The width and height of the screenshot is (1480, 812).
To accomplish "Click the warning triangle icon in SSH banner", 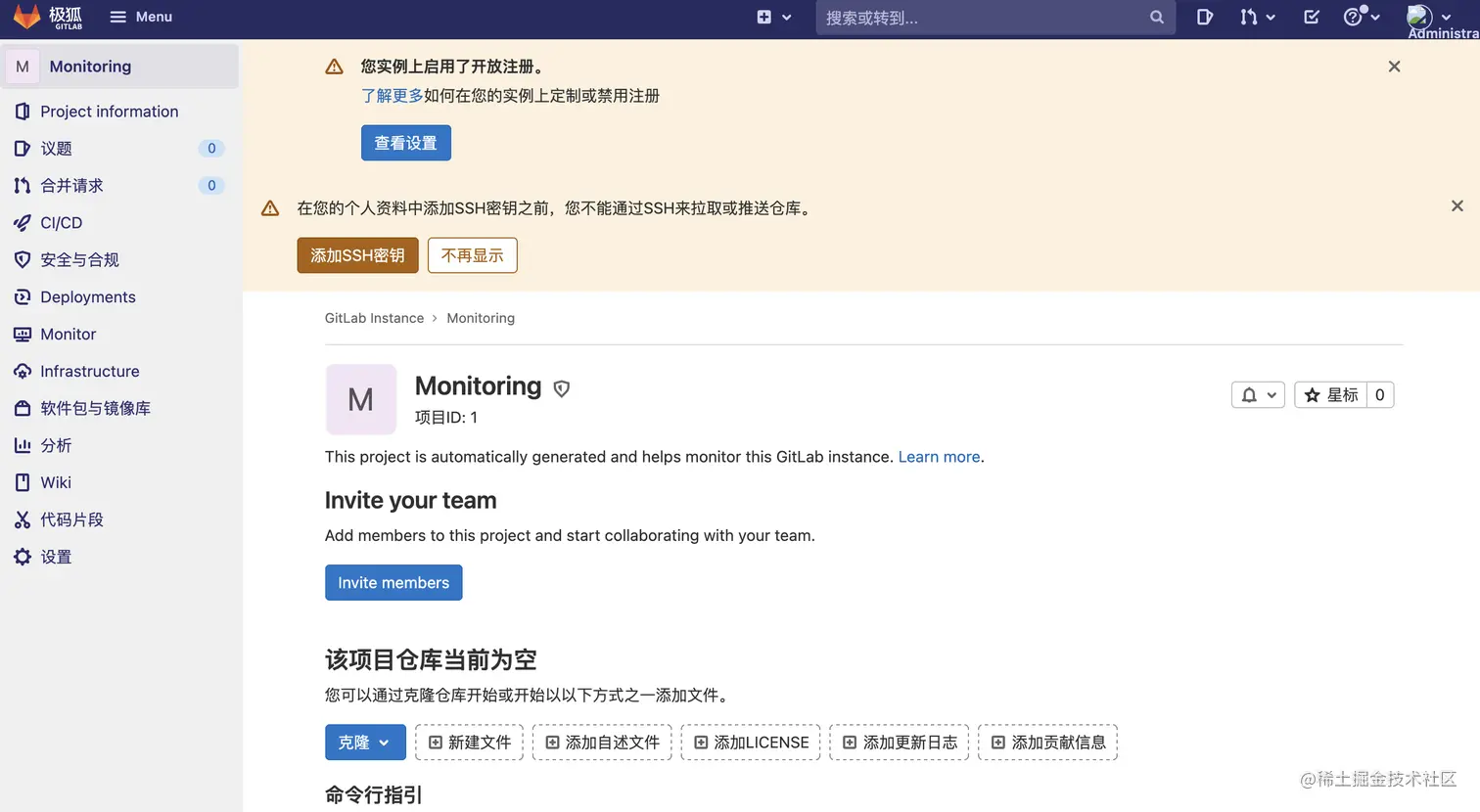I will point(270,208).
